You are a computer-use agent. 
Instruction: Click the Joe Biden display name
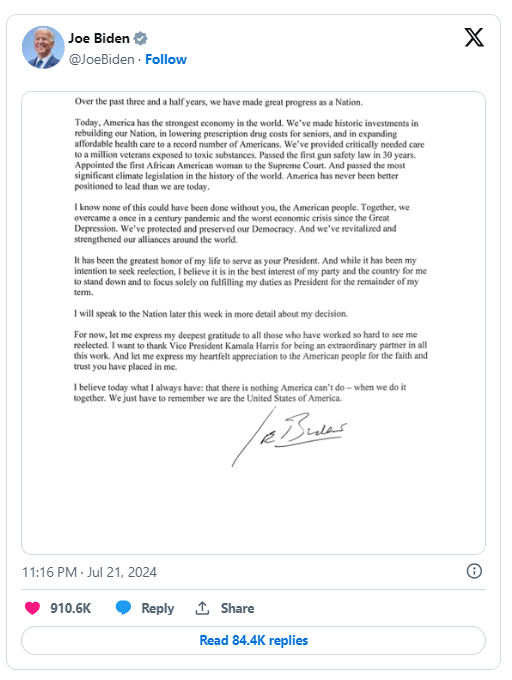pyautogui.click(x=99, y=38)
